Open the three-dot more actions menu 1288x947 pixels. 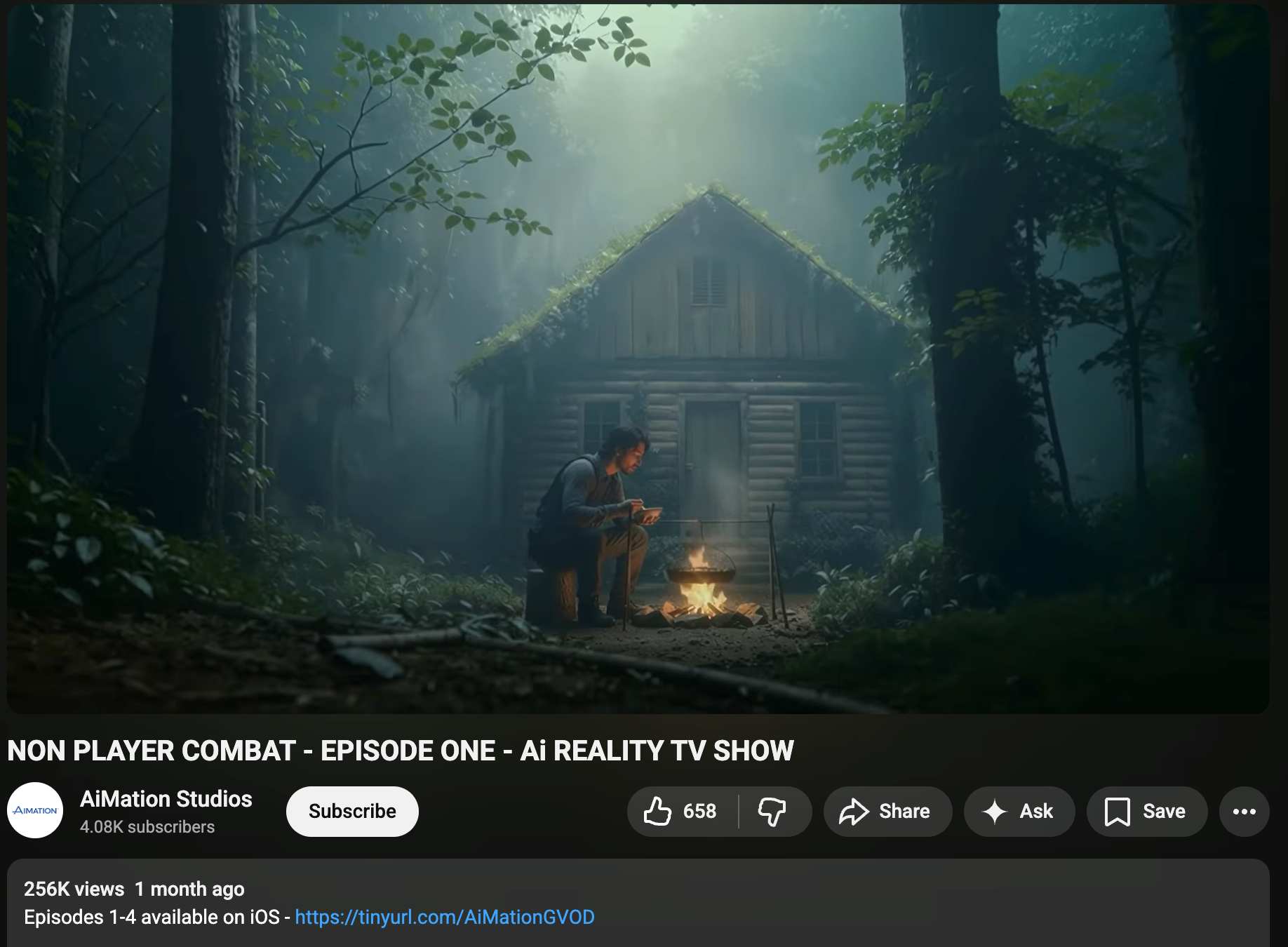coord(1244,812)
